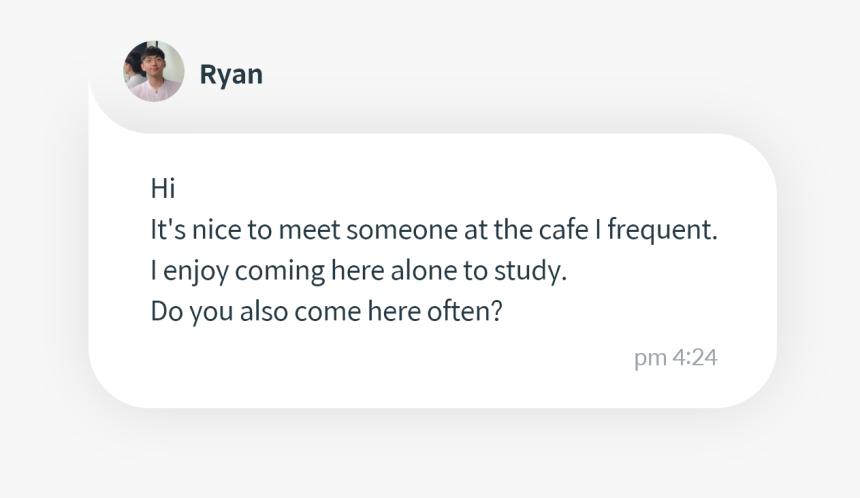
Task: Click the word 'frequent.' in the message
Action: click(662, 230)
